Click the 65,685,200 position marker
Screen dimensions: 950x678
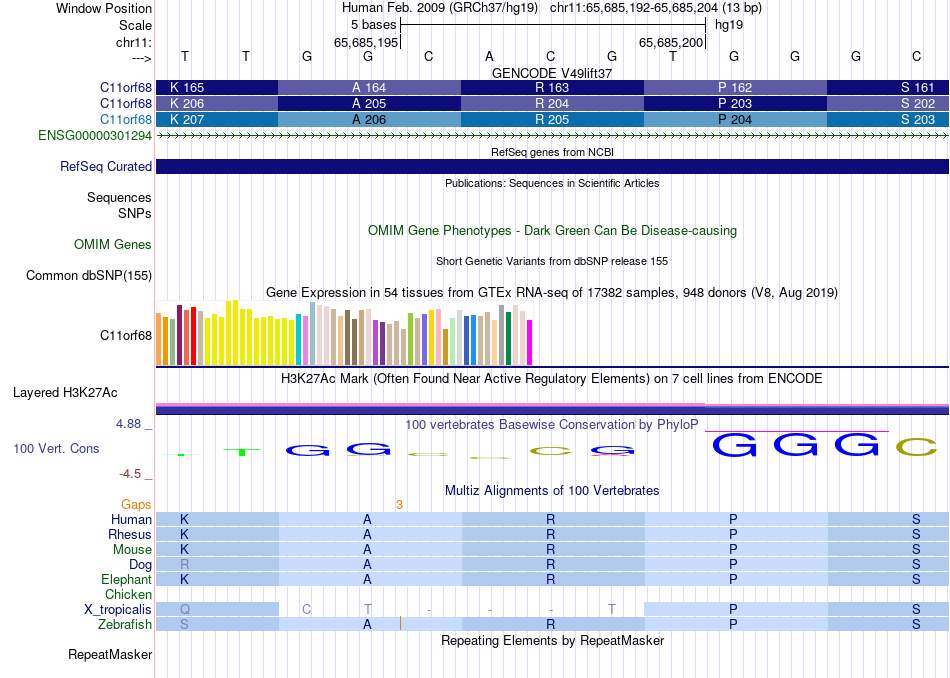coord(671,42)
